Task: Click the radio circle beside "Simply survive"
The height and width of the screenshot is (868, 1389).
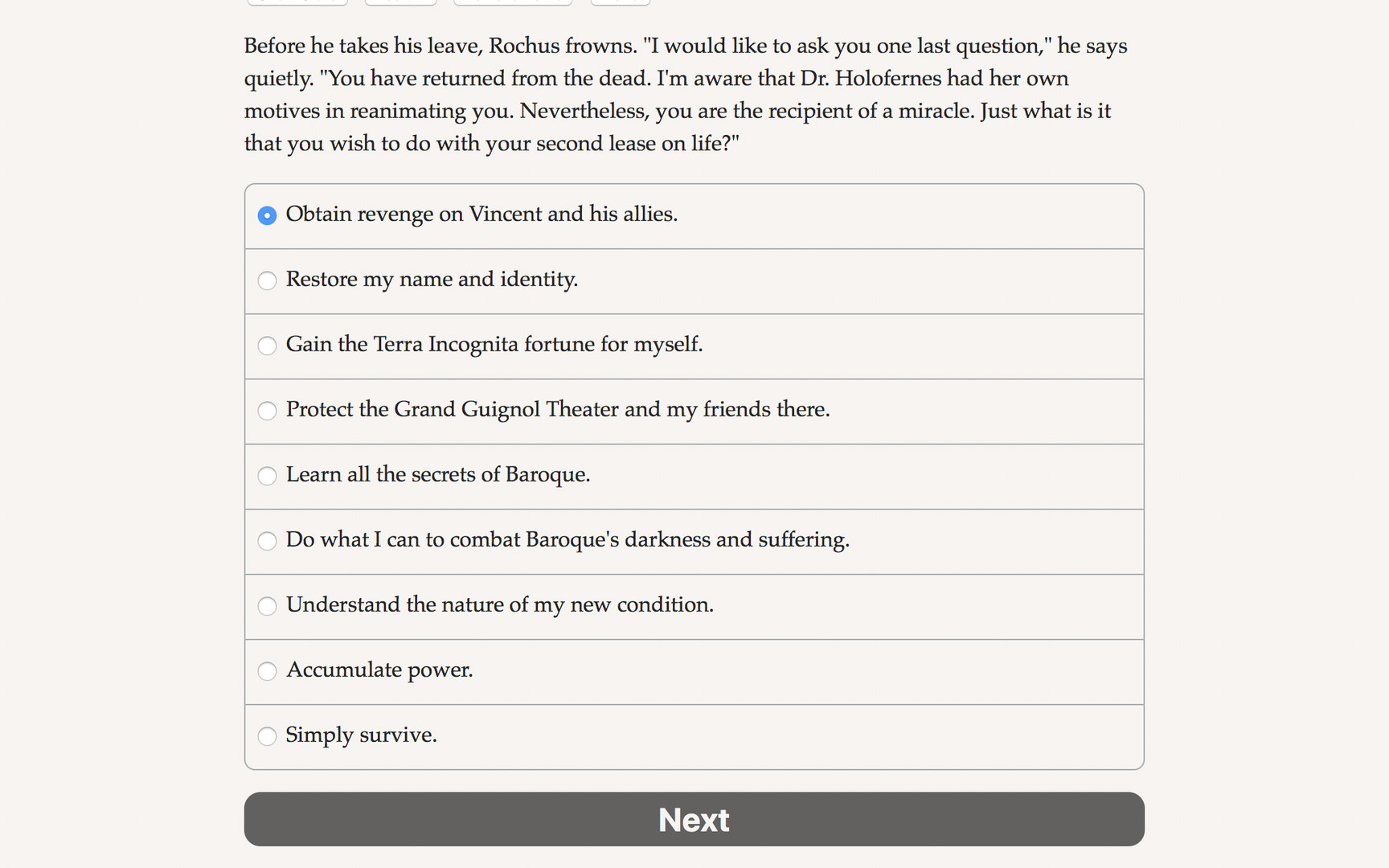Action: [267, 735]
